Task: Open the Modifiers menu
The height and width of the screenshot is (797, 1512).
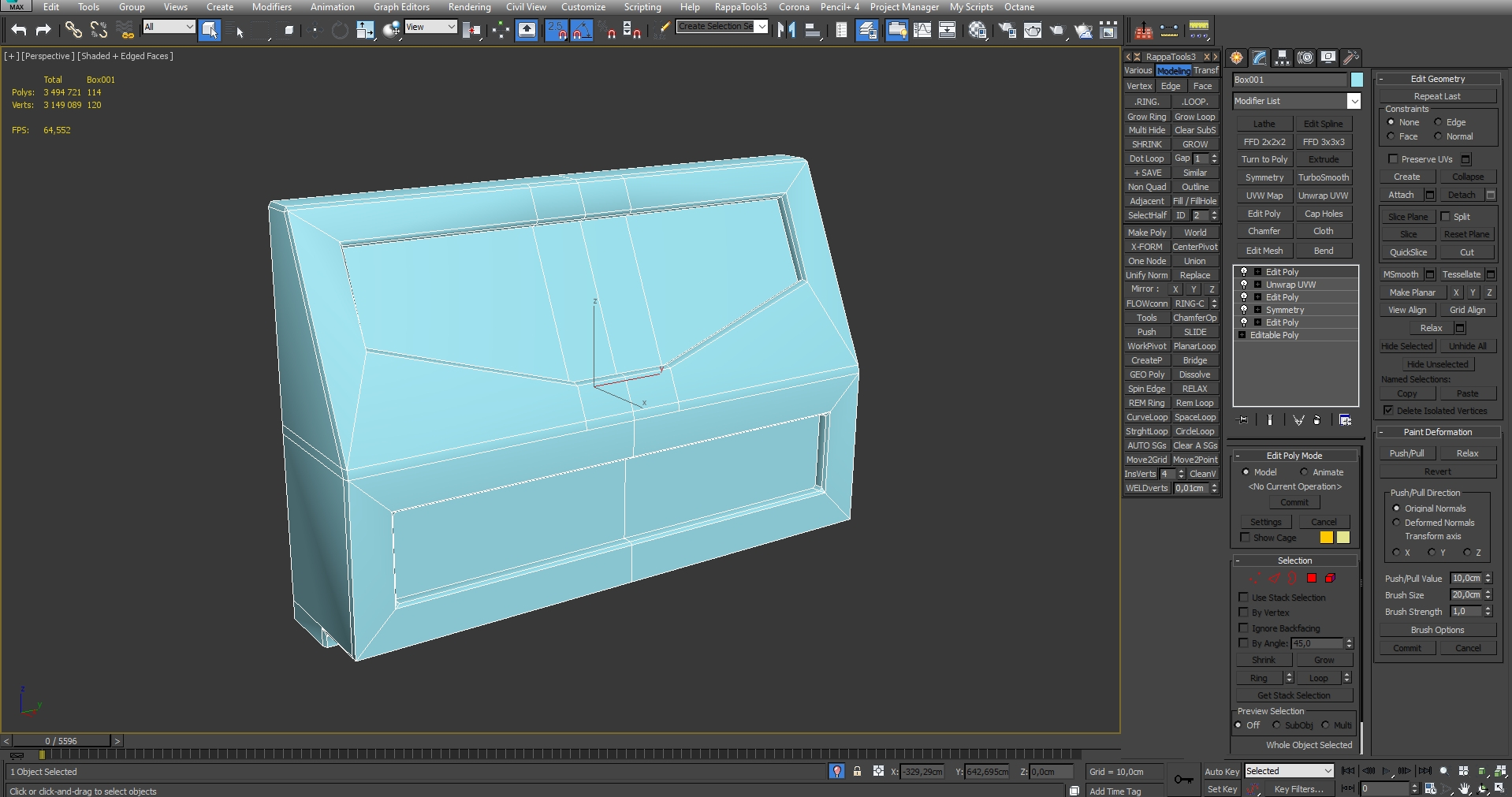Action: (272, 7)
